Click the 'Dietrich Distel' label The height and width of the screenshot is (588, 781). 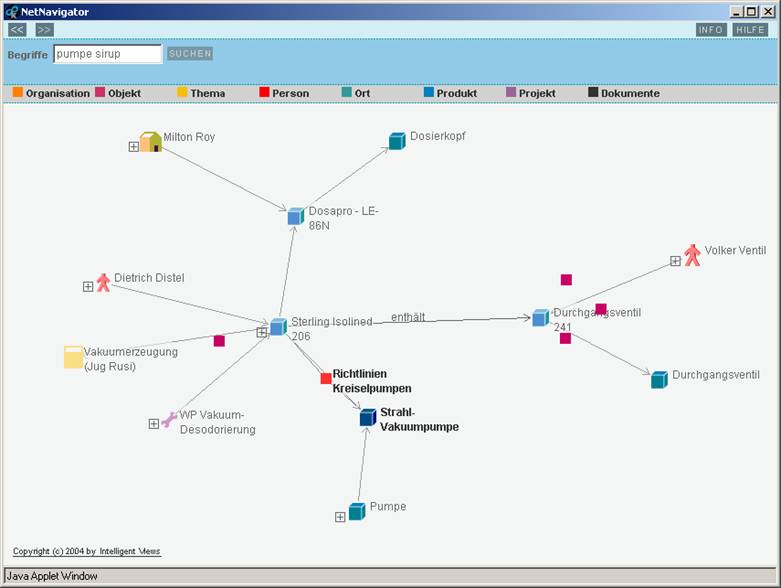point(149,278)
